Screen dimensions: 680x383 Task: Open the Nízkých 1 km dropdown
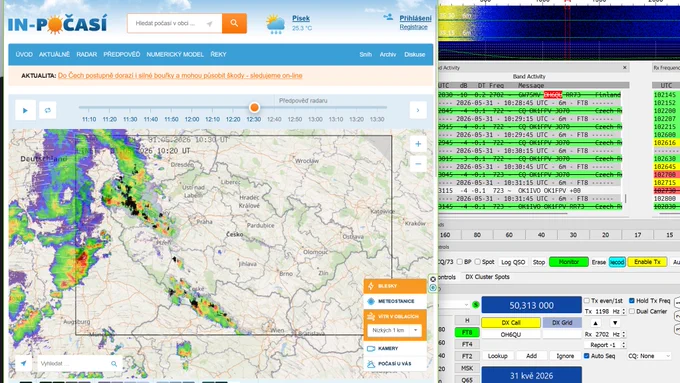(x=394, y=331)
